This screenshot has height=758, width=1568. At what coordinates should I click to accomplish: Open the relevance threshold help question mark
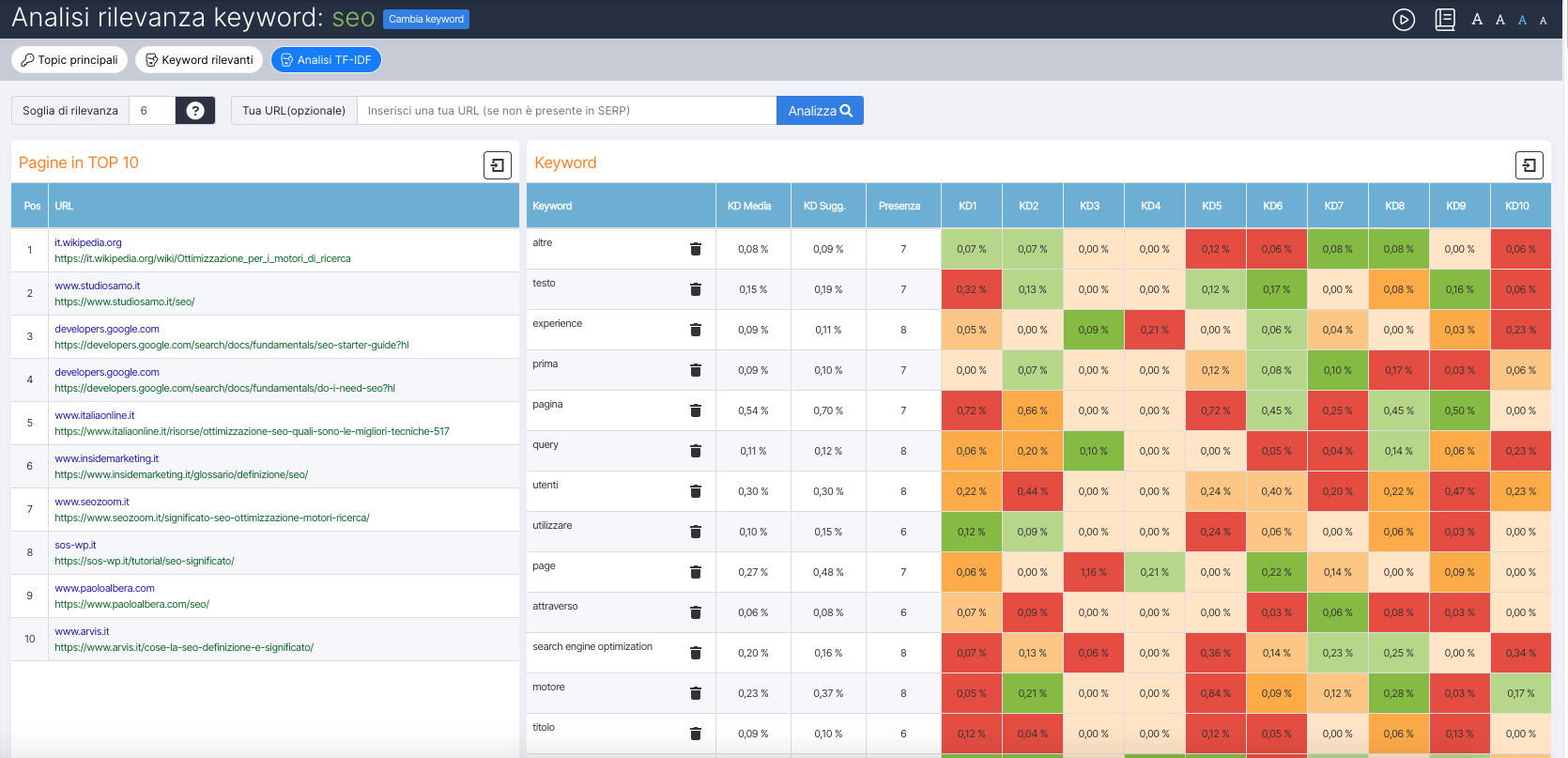[x=195, y=111]
